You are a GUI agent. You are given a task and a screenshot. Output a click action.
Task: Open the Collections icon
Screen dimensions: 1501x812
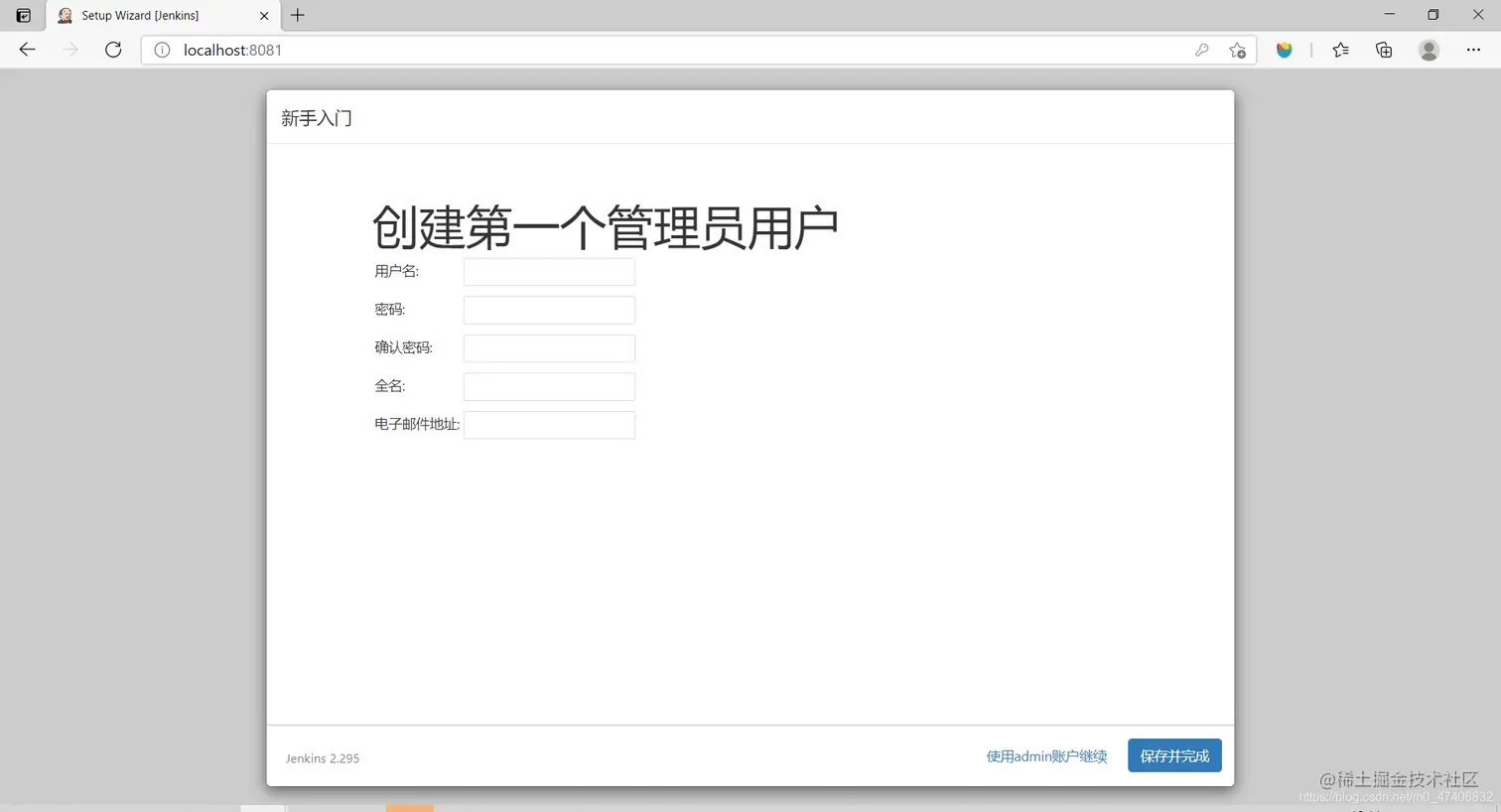tap(1384, 50)
